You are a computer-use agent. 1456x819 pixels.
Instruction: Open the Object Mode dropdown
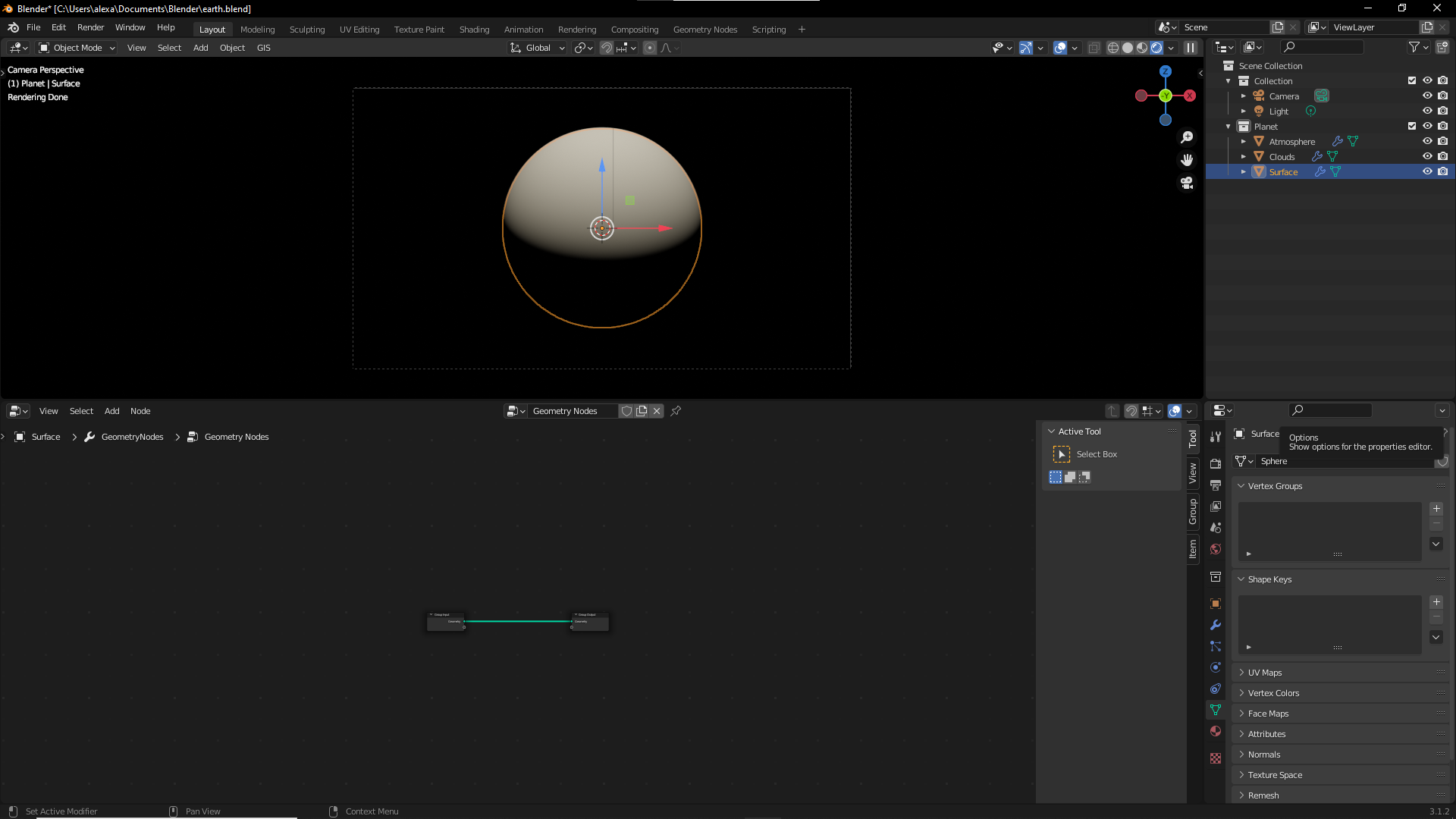coord(77,48)
